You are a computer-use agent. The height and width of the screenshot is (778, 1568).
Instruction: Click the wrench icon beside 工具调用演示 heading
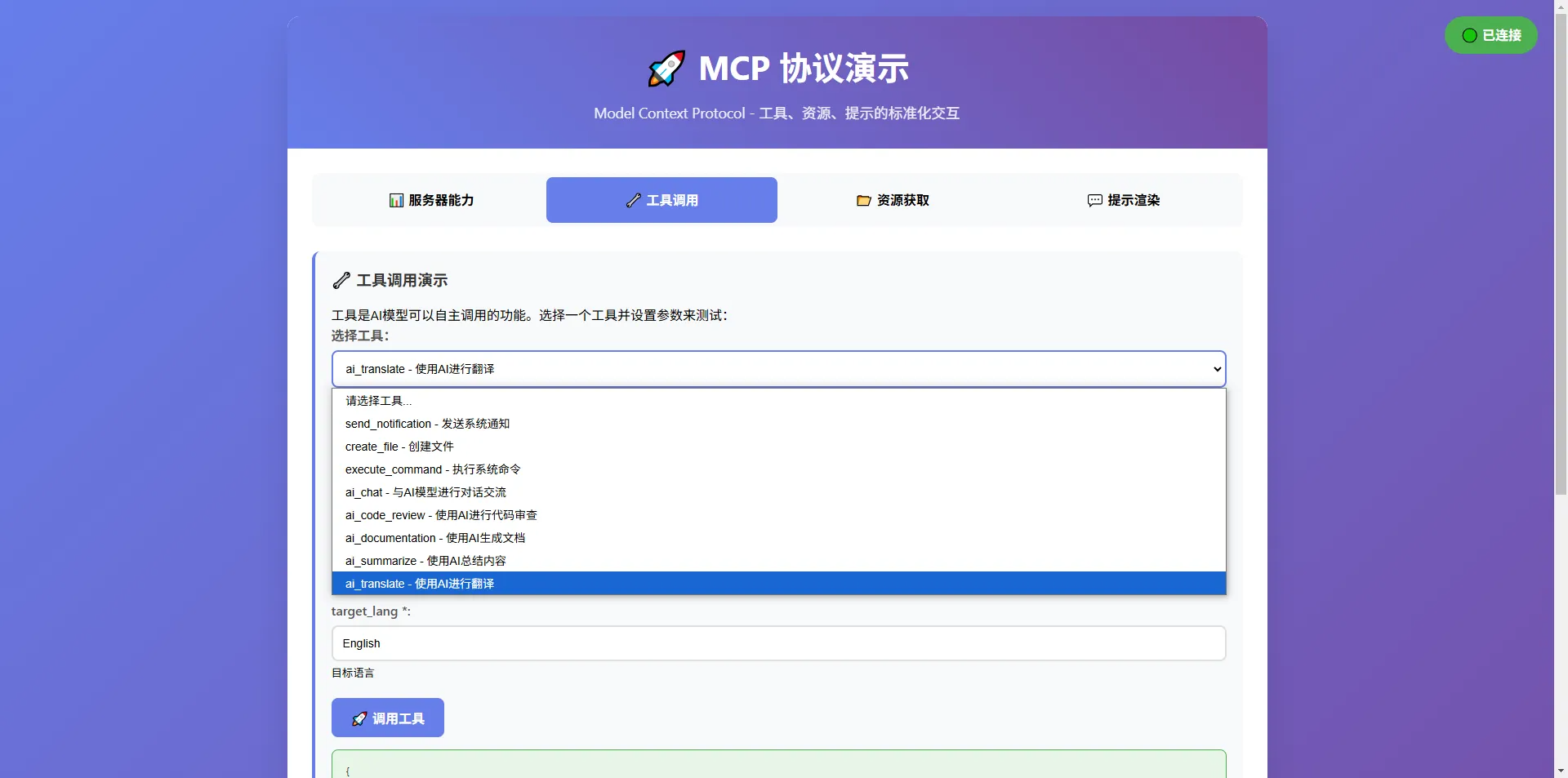point(341,281)
